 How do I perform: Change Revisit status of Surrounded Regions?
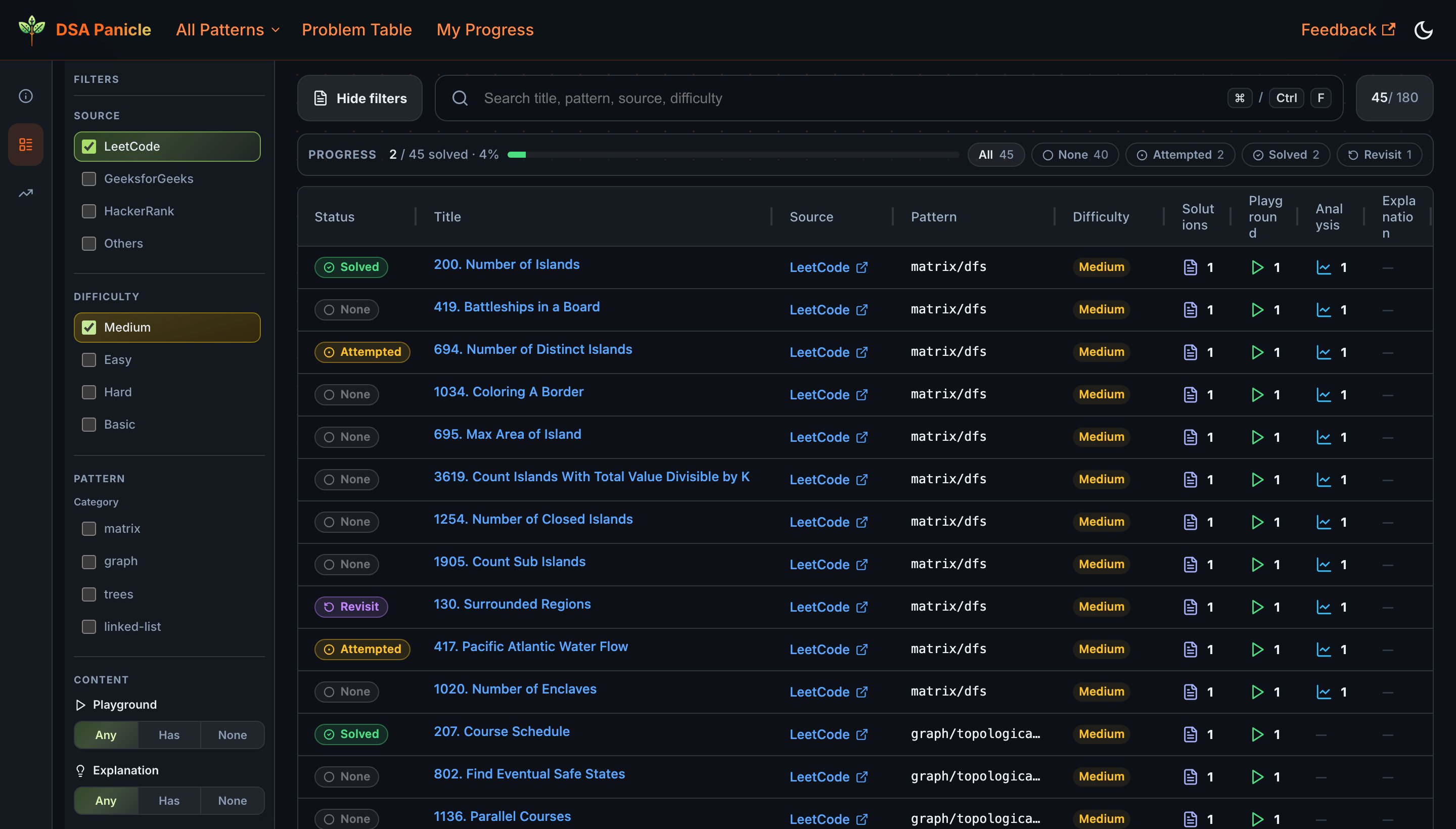coord(351,607)
